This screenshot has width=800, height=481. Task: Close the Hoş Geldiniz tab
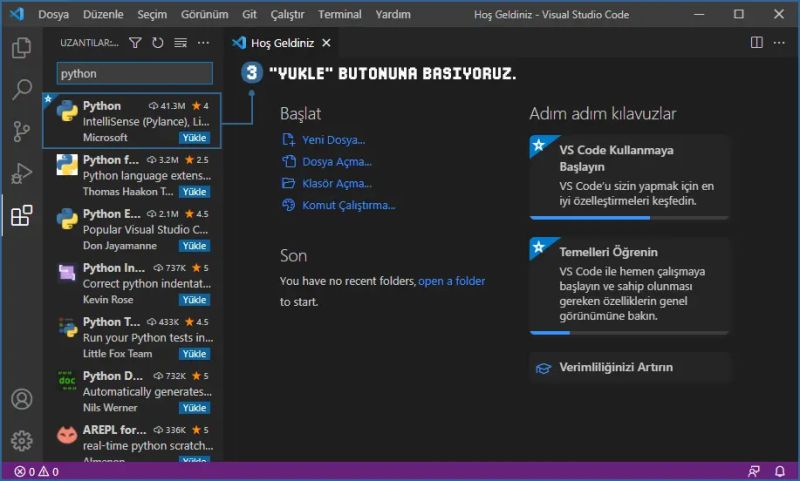(326, 43)
